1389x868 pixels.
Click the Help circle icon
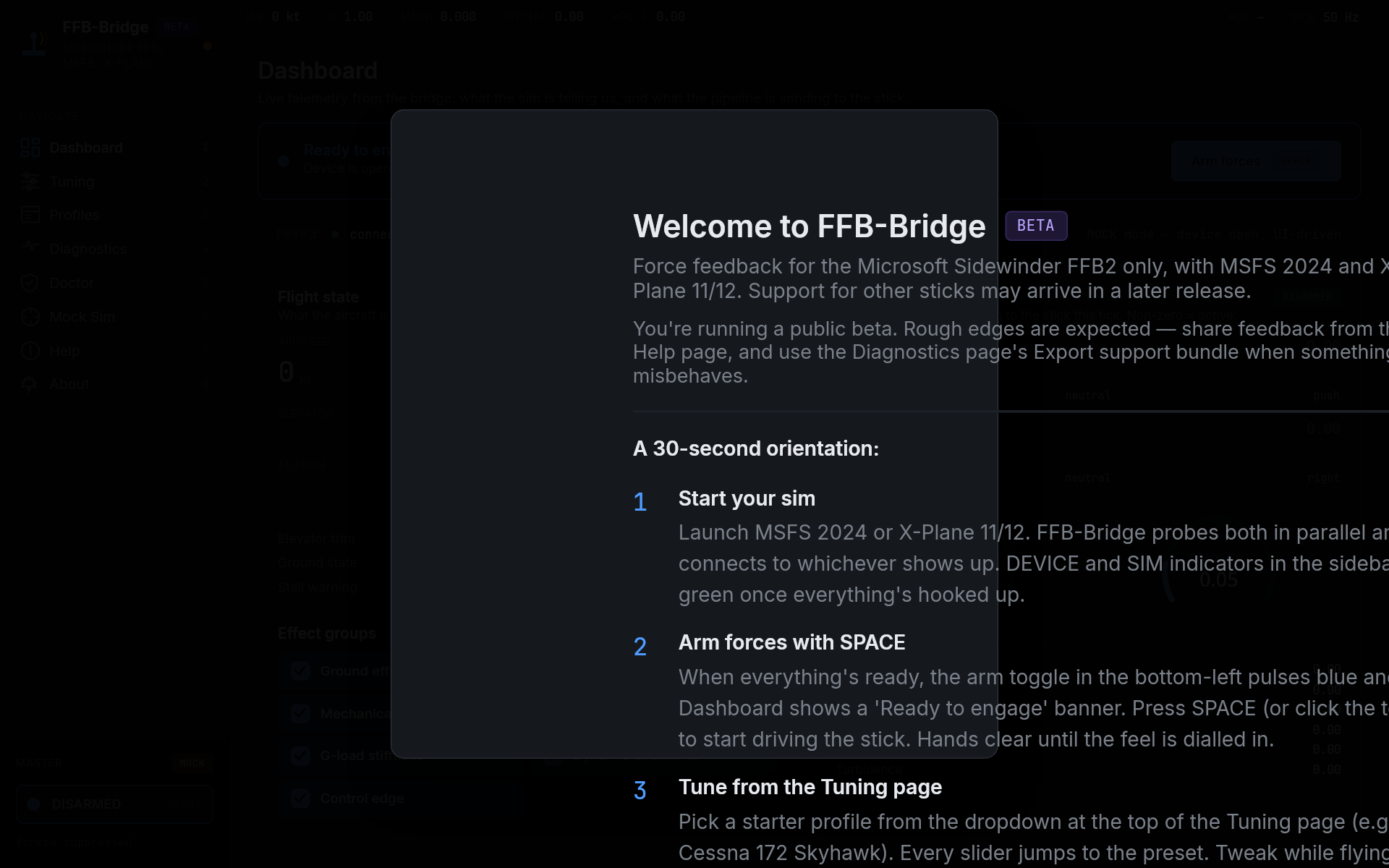click(30, 351)
